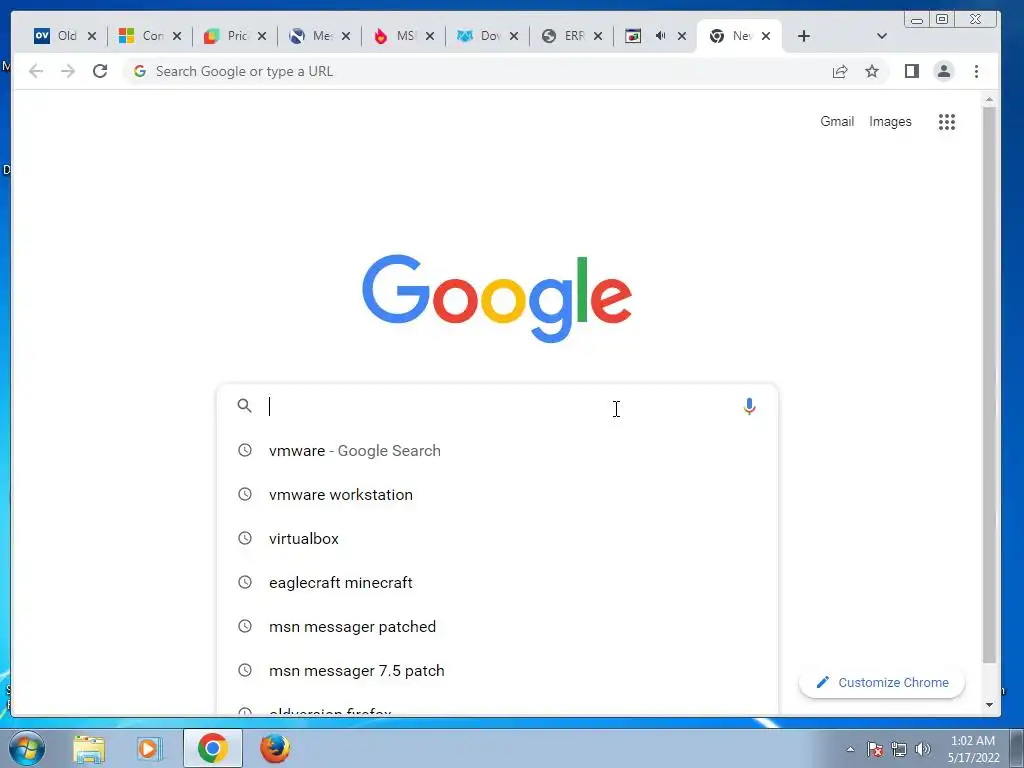Select the msn messager 7.5 patch suggestion
1024x768 pixels.
(496, 671)
